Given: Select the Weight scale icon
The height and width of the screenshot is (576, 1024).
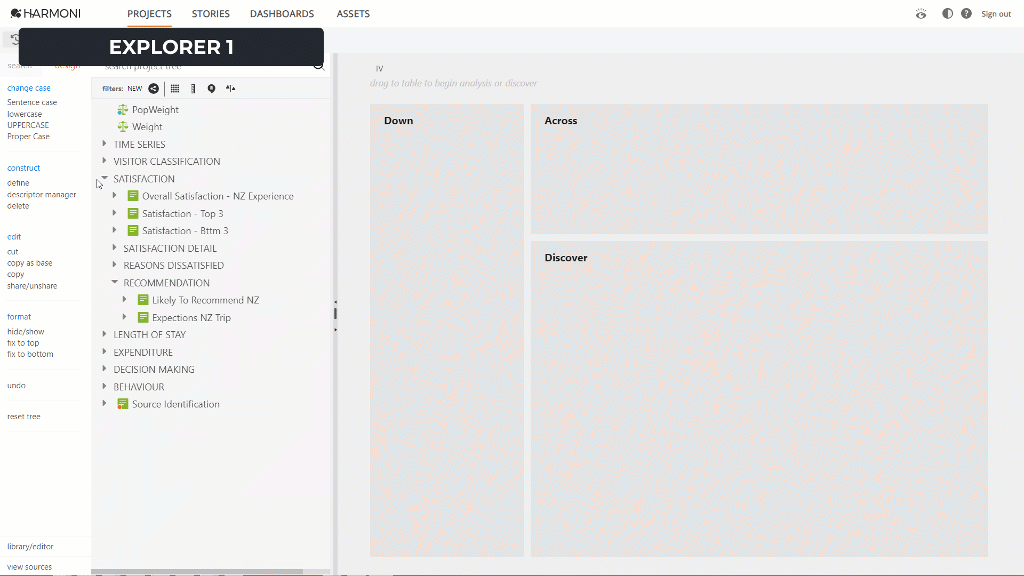Looking at the screenshot, I should pos(123,127).
